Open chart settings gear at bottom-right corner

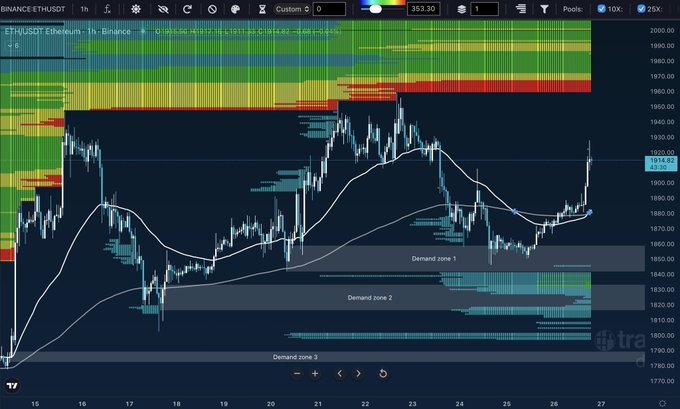(x=662, y=403)
